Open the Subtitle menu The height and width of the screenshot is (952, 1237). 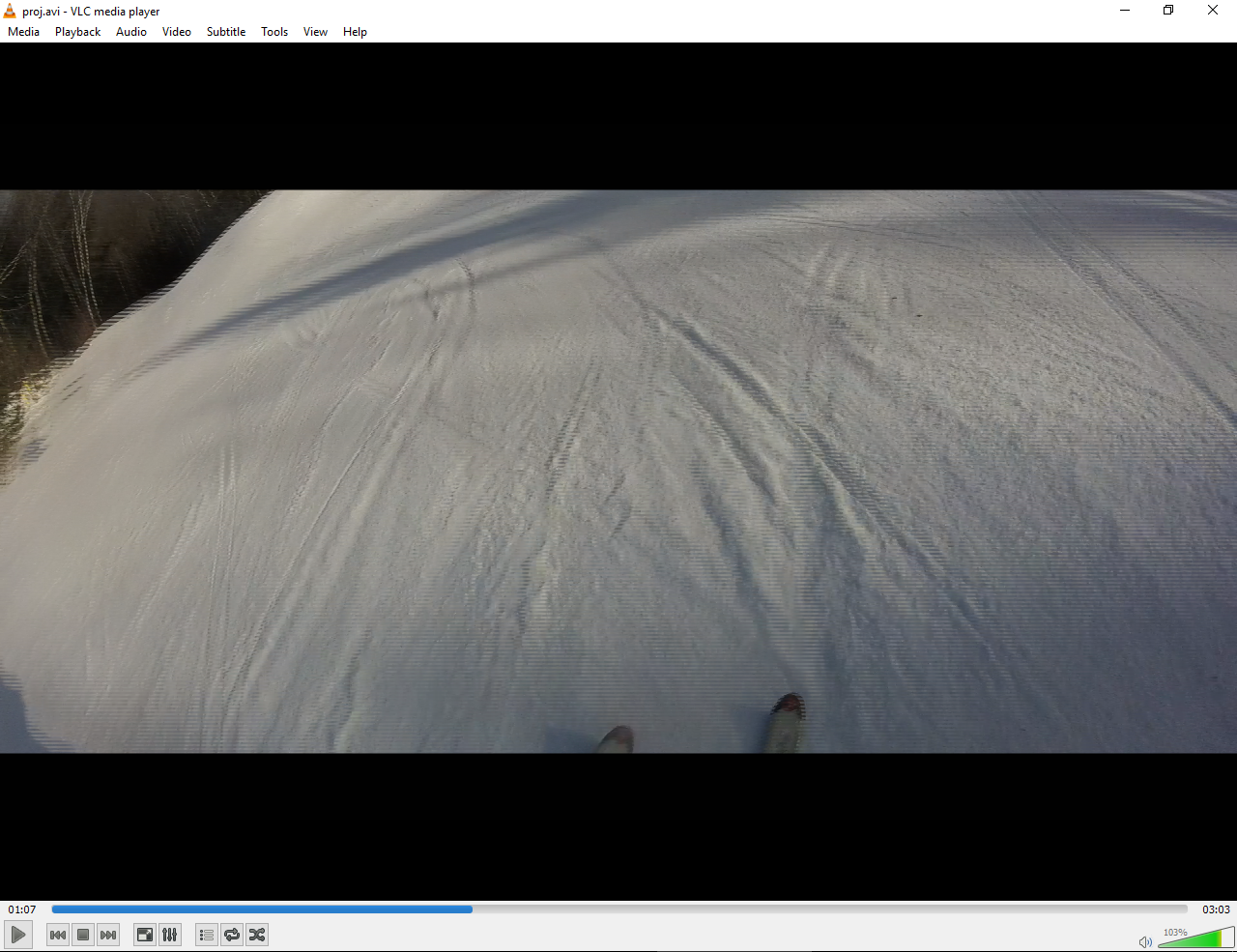[226, 32]
